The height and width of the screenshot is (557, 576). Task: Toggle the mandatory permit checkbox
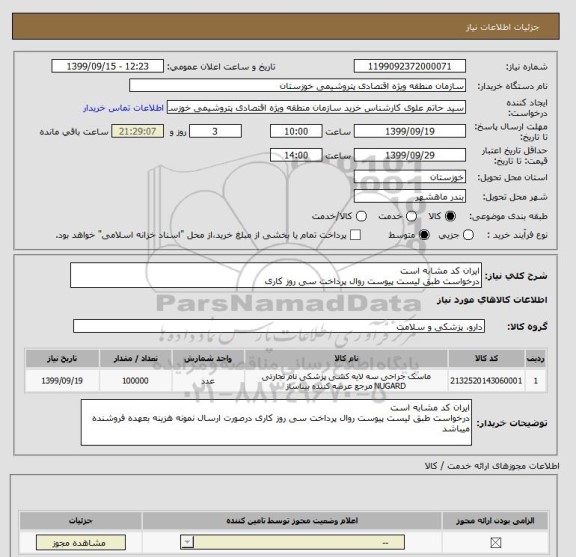point(496,542)
